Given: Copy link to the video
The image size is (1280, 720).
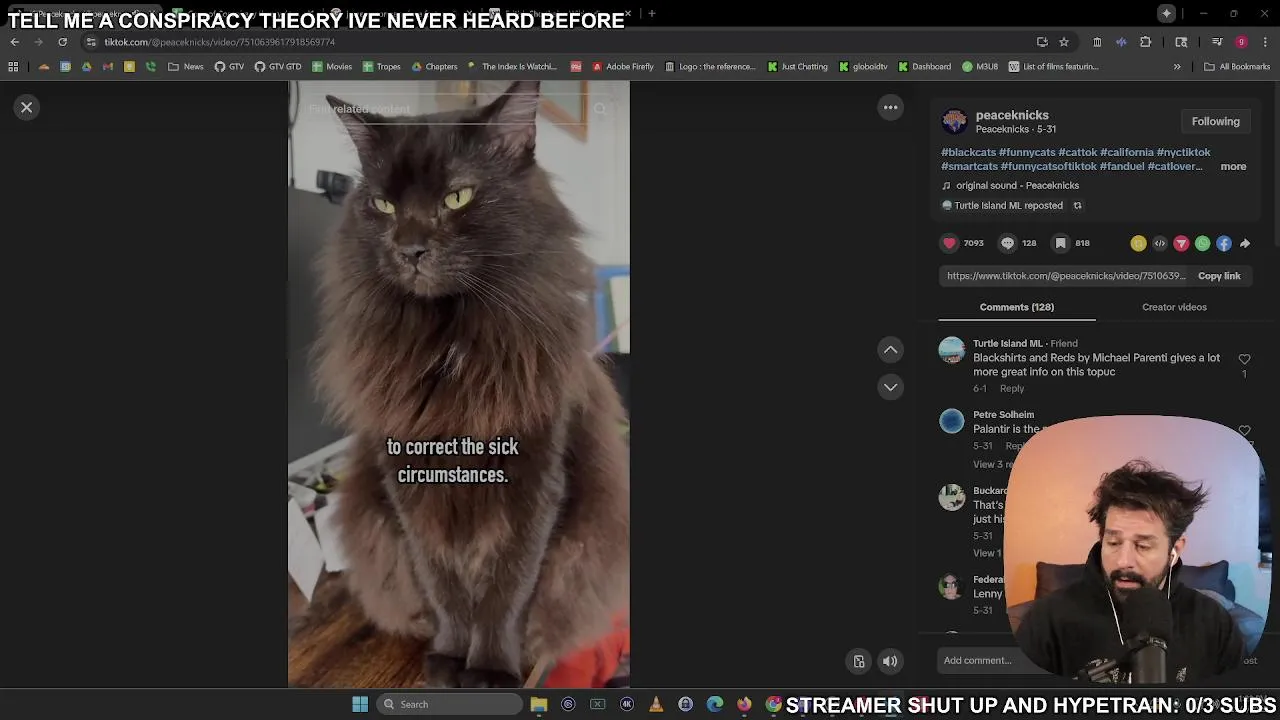Looking at the screenshot, I should (x=1219, y=276).
